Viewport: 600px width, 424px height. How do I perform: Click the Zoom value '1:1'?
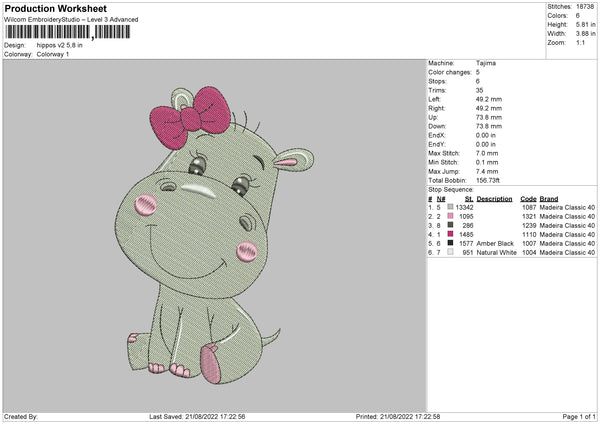pyautogui.click(x=580, y=43)
